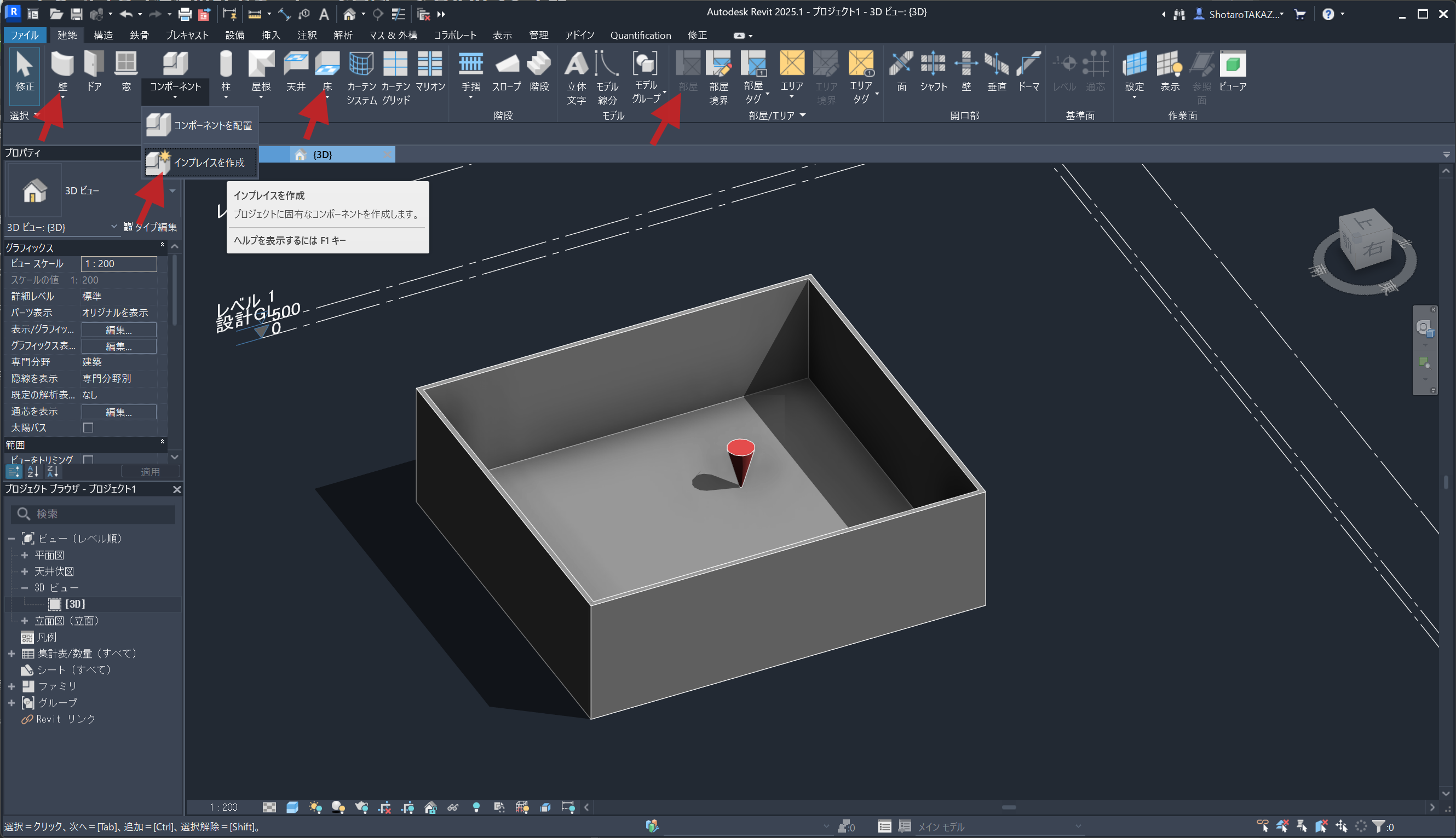Check the Crop View (ビューをトリミング) checkbox
Screen dimensions: 1456x838
click(88, 459)
